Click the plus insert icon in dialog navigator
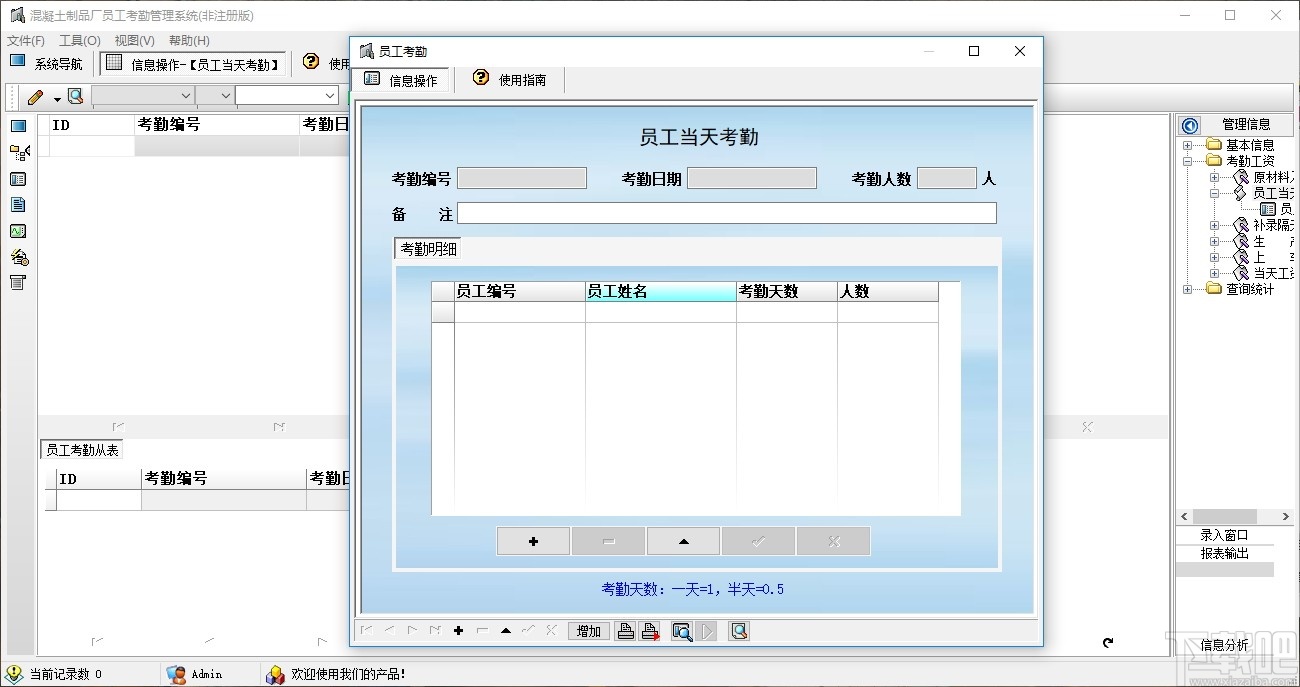Viewport: 1300px width, 687px height. [x=459, y=631]
